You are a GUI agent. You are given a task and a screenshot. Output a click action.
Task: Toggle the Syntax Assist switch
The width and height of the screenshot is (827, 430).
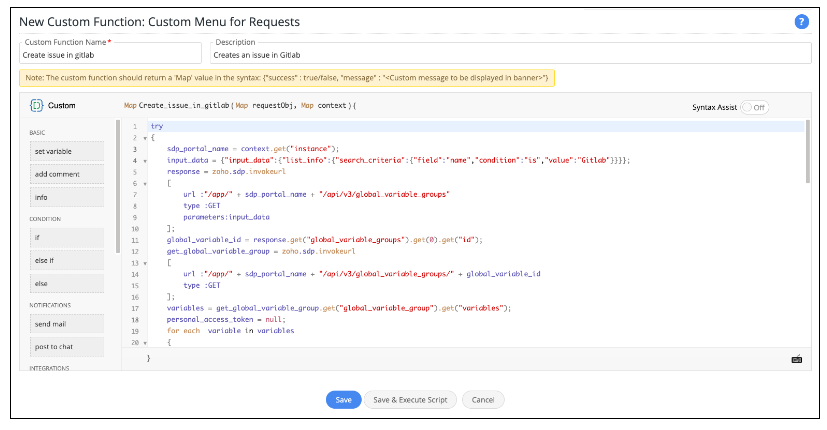tap(754, 107)
